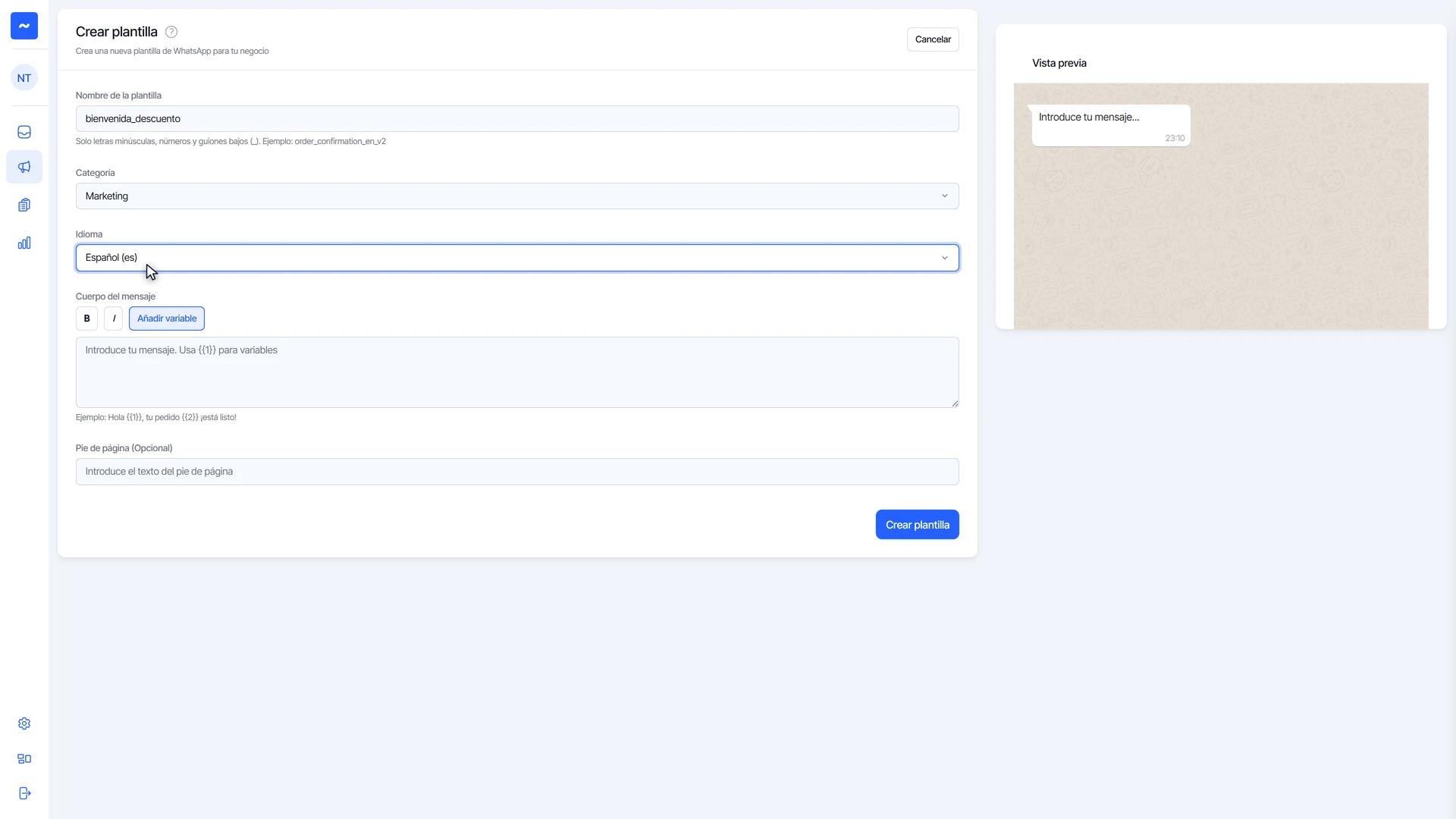Open the clipboard templates icon
Screen dimensions: 1456x819
point(24,205)
